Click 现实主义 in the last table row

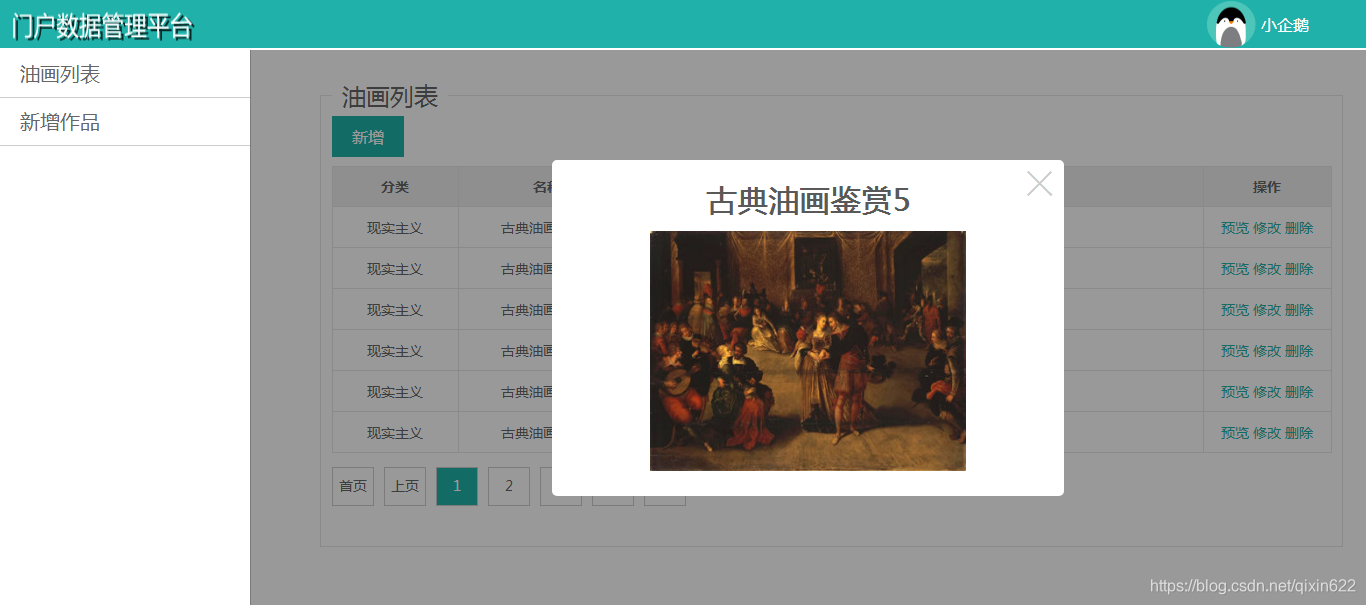(395, 433)
